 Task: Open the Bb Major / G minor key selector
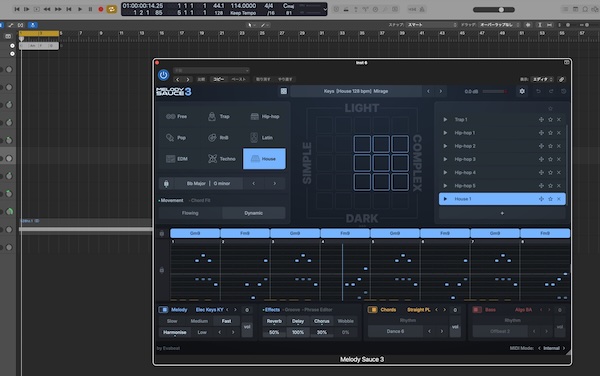point(208,184)
